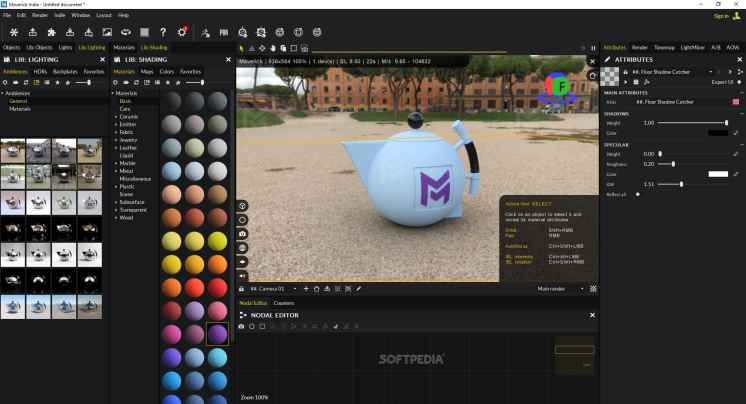Click the white specular color swatch
This screenshot has width=746, height=404.
(718, 174)
